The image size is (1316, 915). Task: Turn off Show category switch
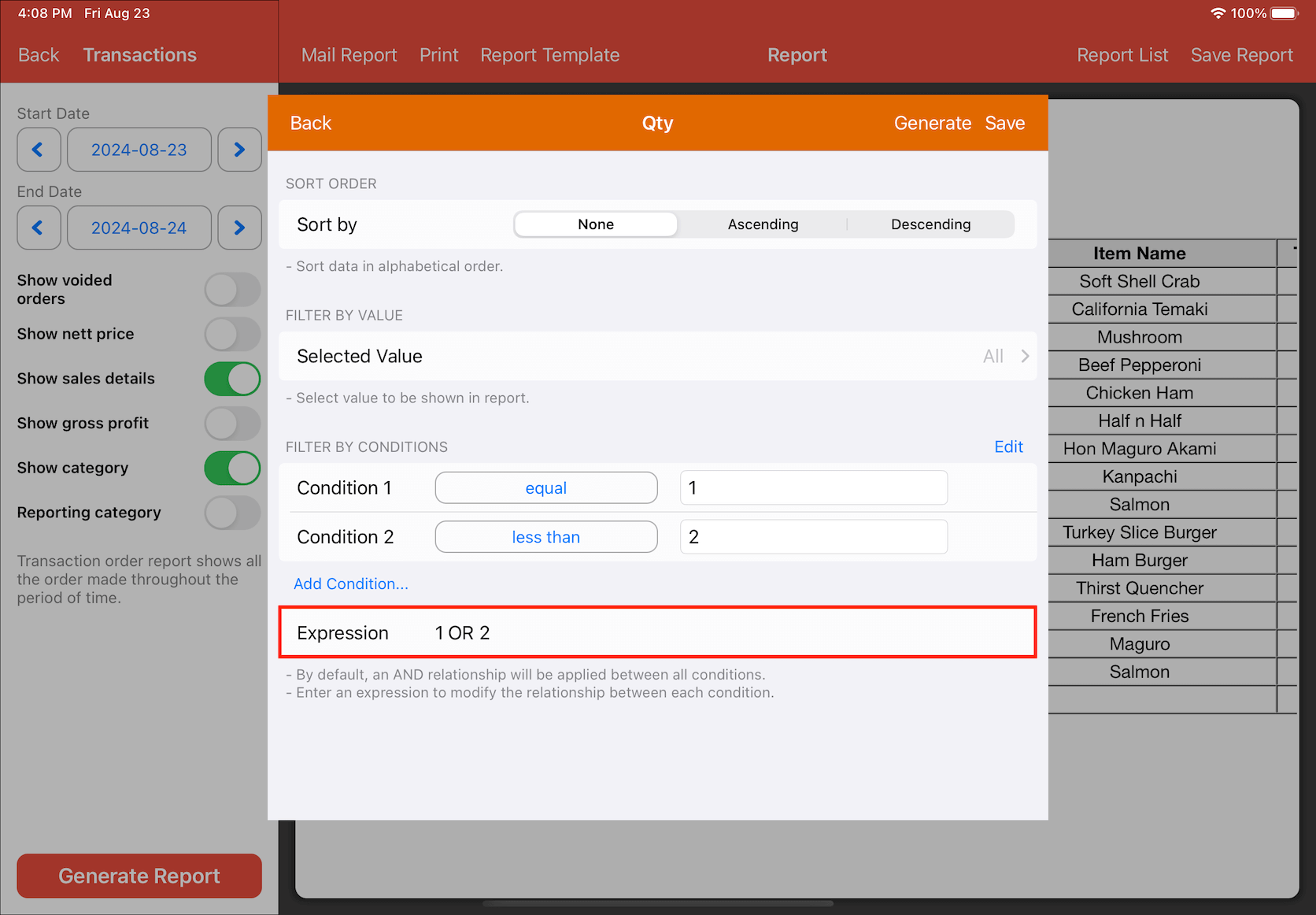pos(232,468)
